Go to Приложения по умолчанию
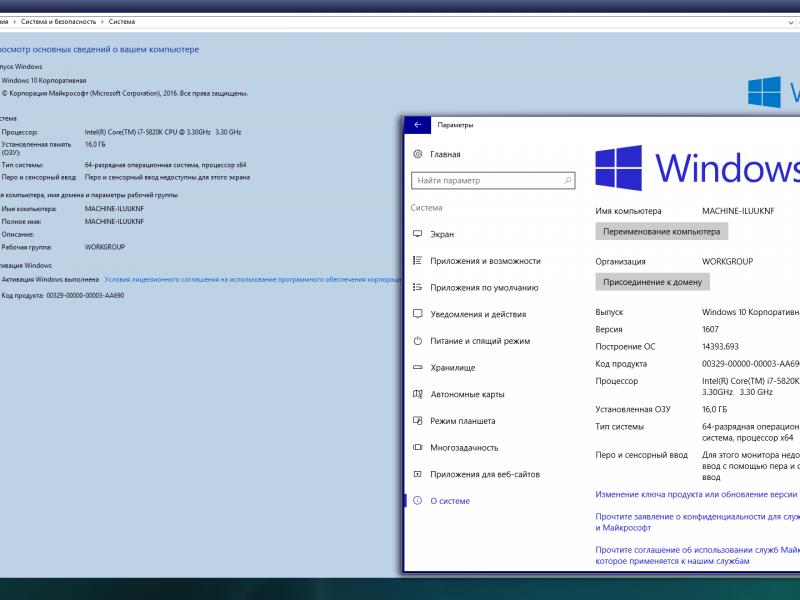800x600 pixels. click(x=484, y=288)
